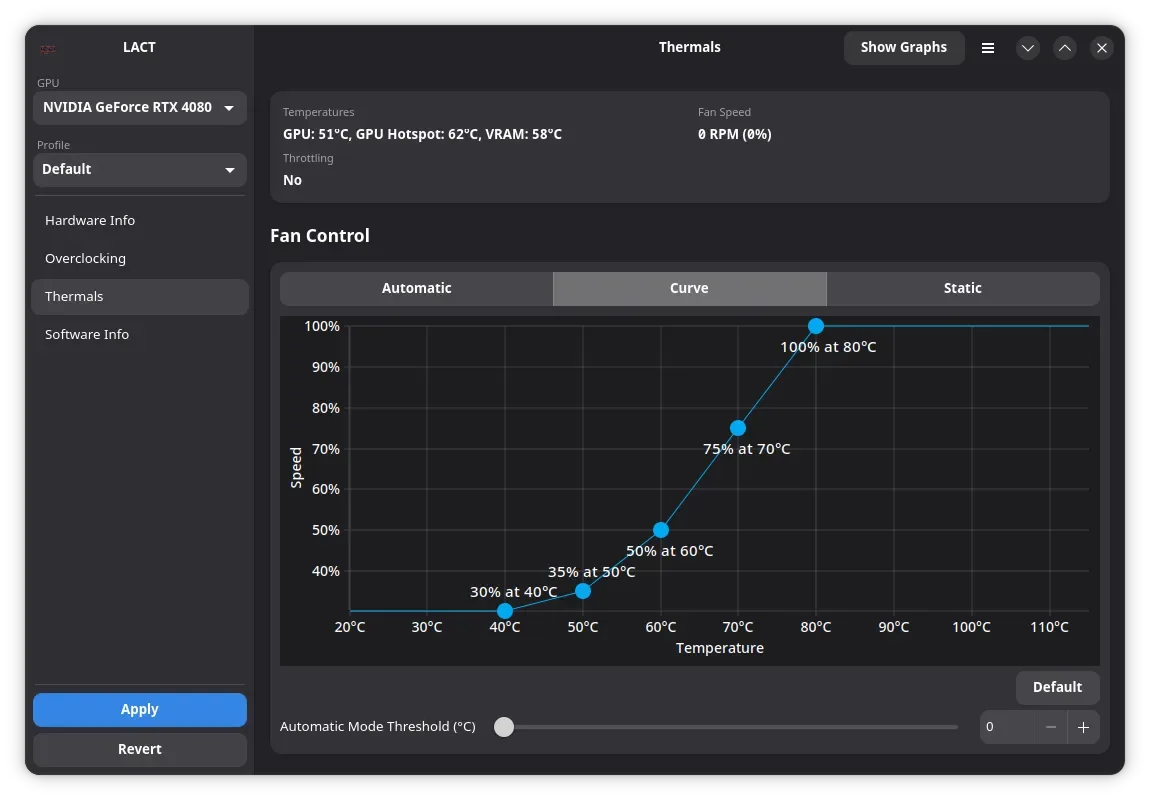Decrease threshold with the minus button
This screenshot has width=1150, height=800.
pyautogui.click(x=1051, y=727)
